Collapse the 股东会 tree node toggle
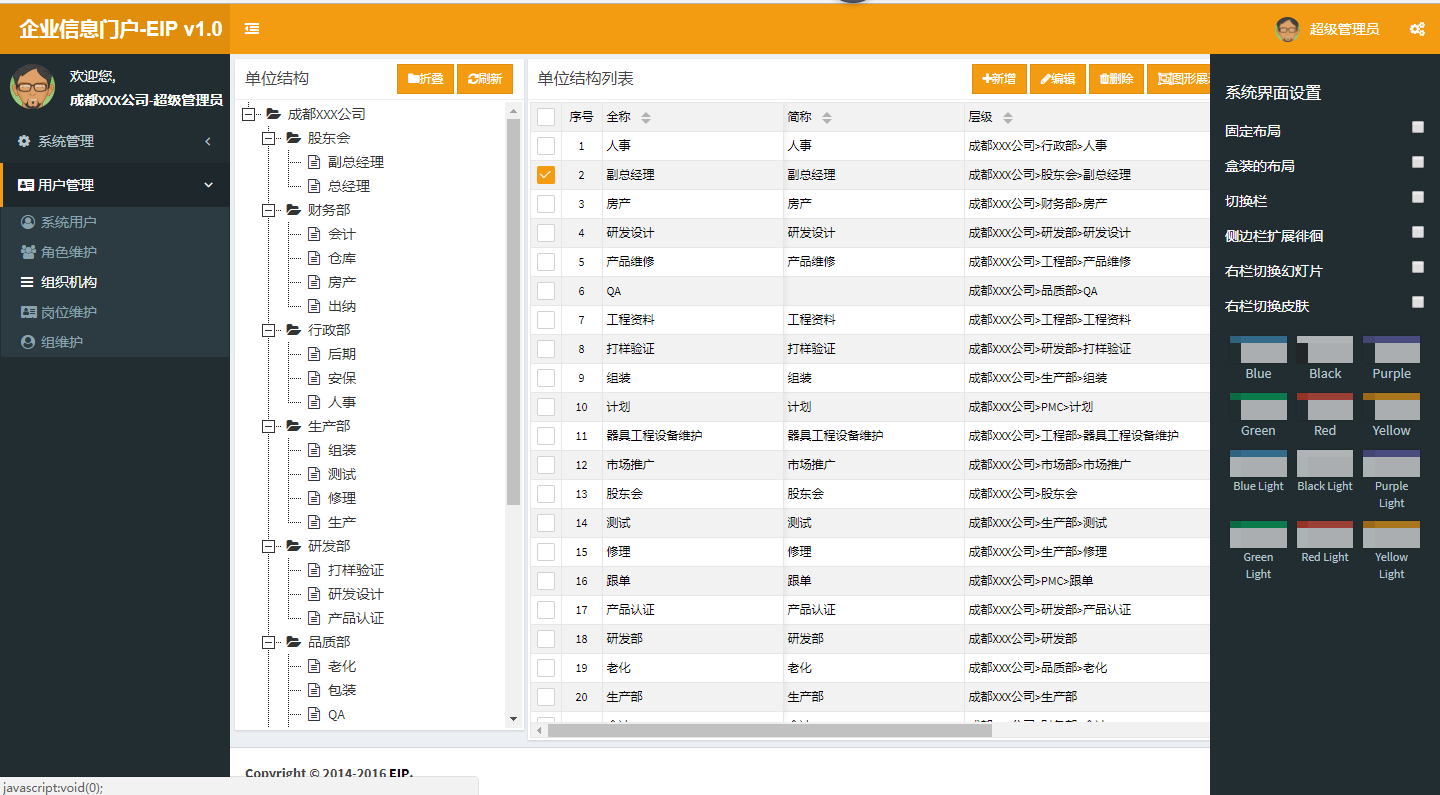The height and width of the screenshot is (795, 1440). pyautogui.click(x=268, y=138)
